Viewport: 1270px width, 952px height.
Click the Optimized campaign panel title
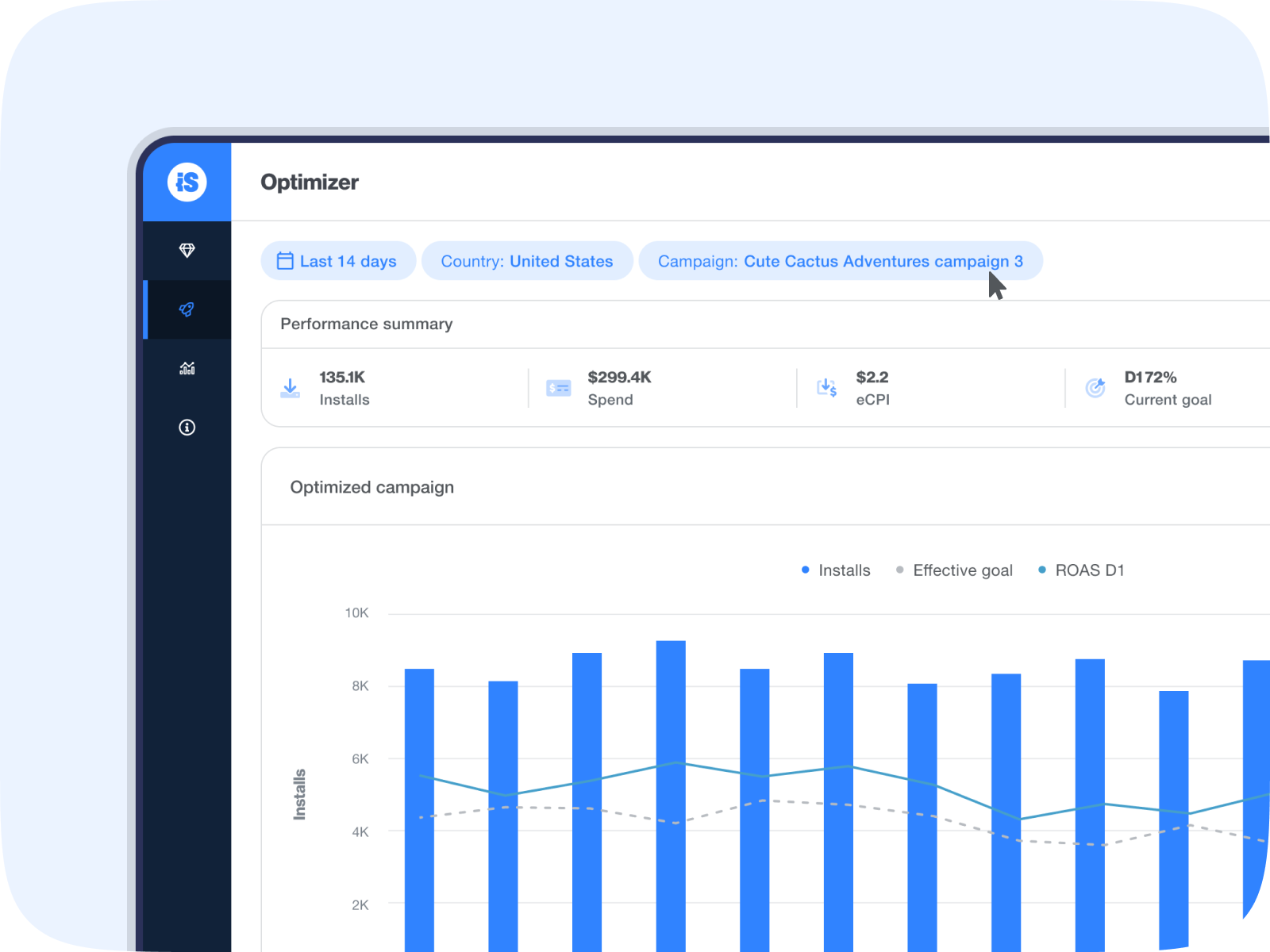click(372, 487)
